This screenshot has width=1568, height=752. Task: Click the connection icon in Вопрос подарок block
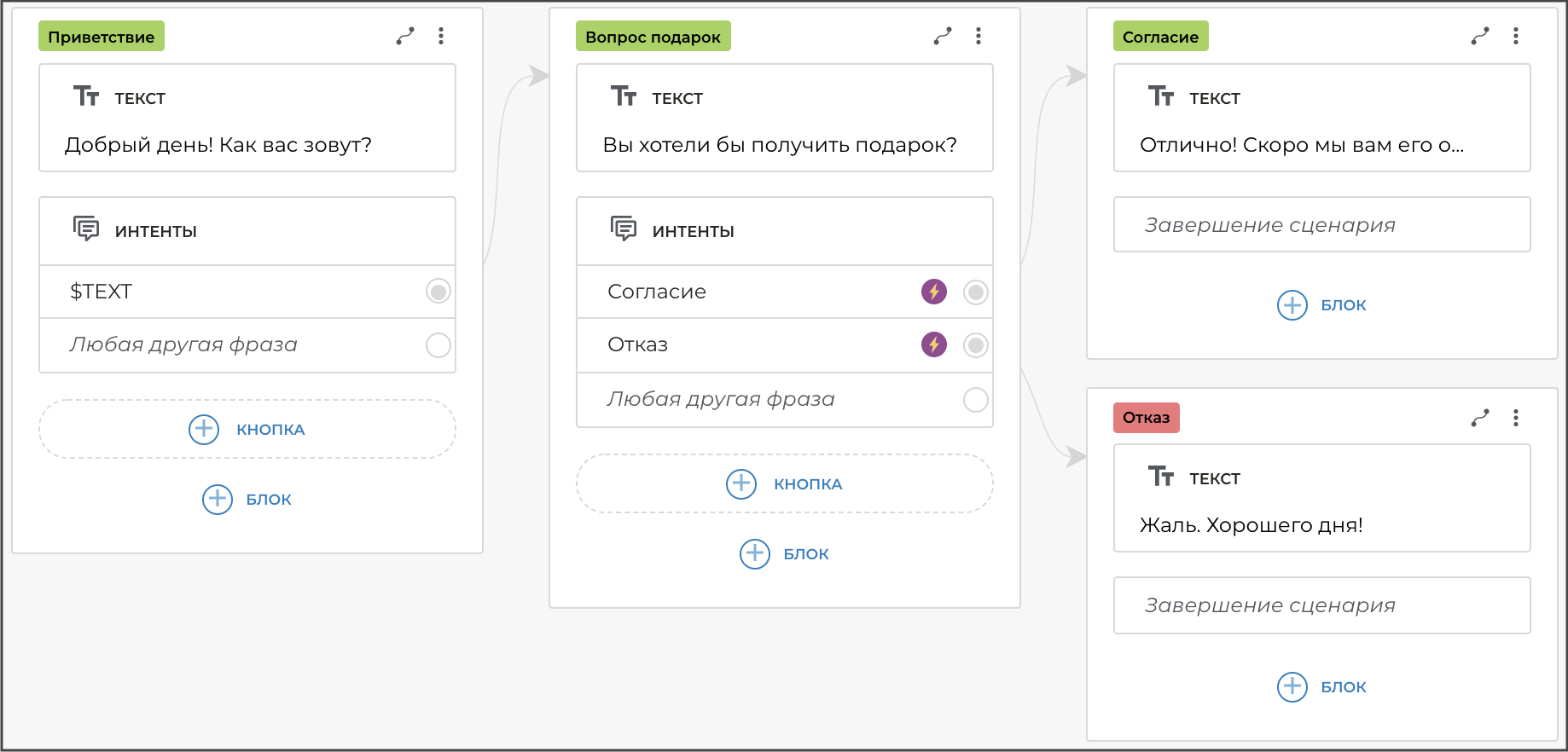pyautogui.click(x=943, y=36)
